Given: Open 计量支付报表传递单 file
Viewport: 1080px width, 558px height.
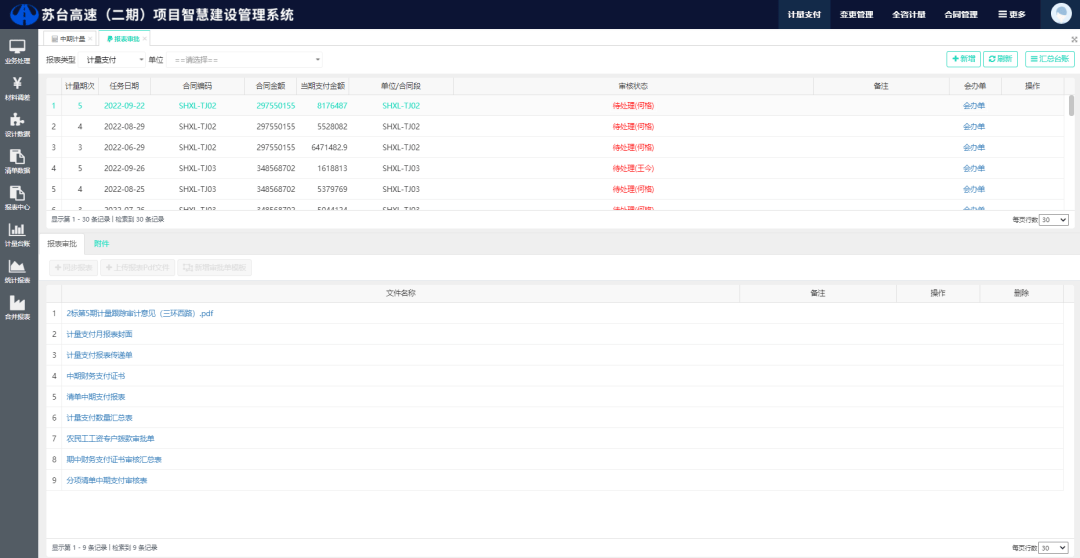Looking at the screenshot, I should pos(99,355).
